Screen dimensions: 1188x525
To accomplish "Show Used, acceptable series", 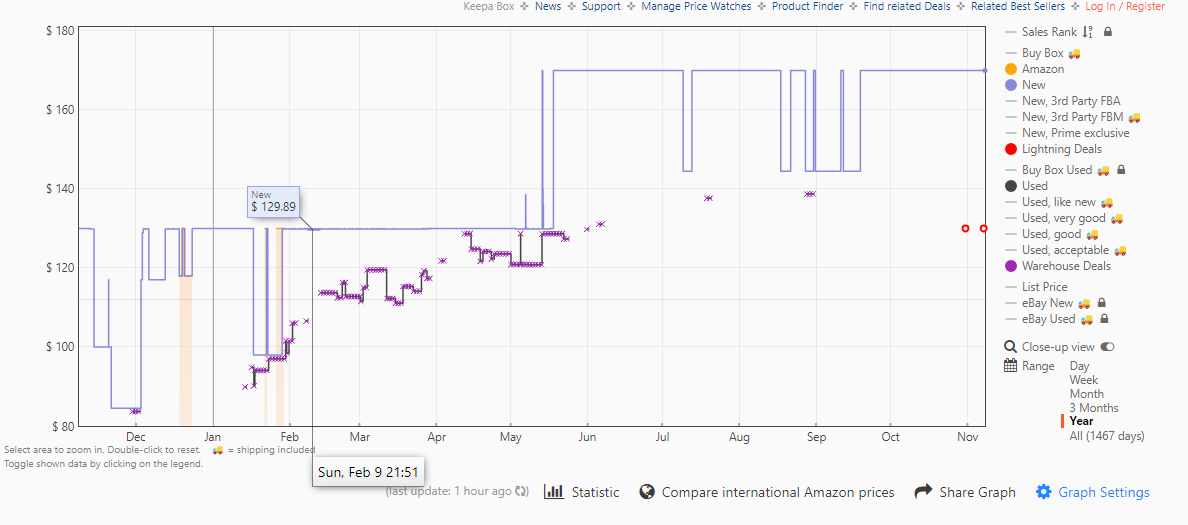I will pyautogui.click(x=1065, y=249).
